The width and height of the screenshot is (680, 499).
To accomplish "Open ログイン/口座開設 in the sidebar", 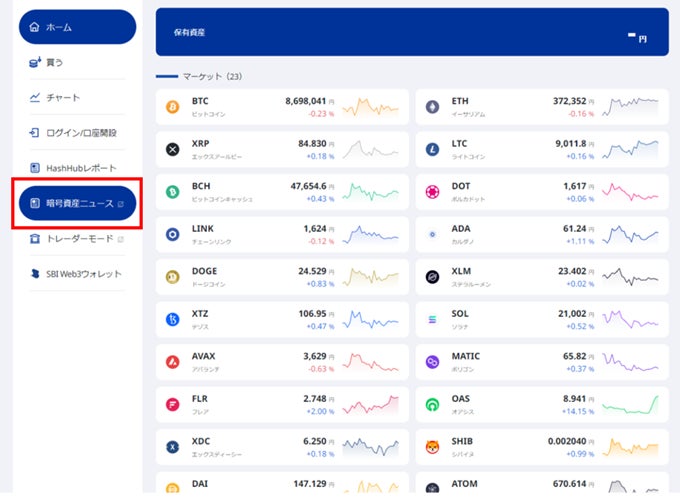I will point(77,132).
